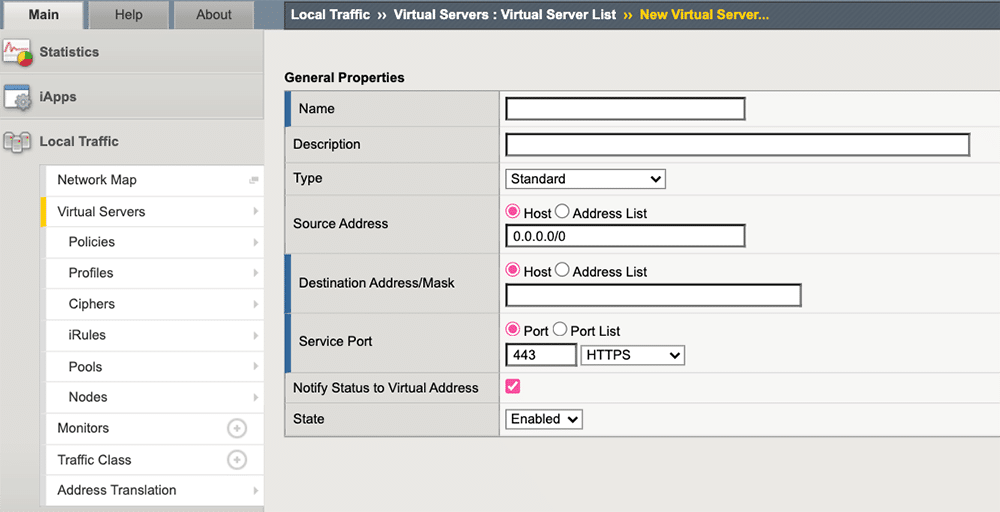1000x512 pixels.
Task: Click the Network Map pop-out icon
Action: 254,180
